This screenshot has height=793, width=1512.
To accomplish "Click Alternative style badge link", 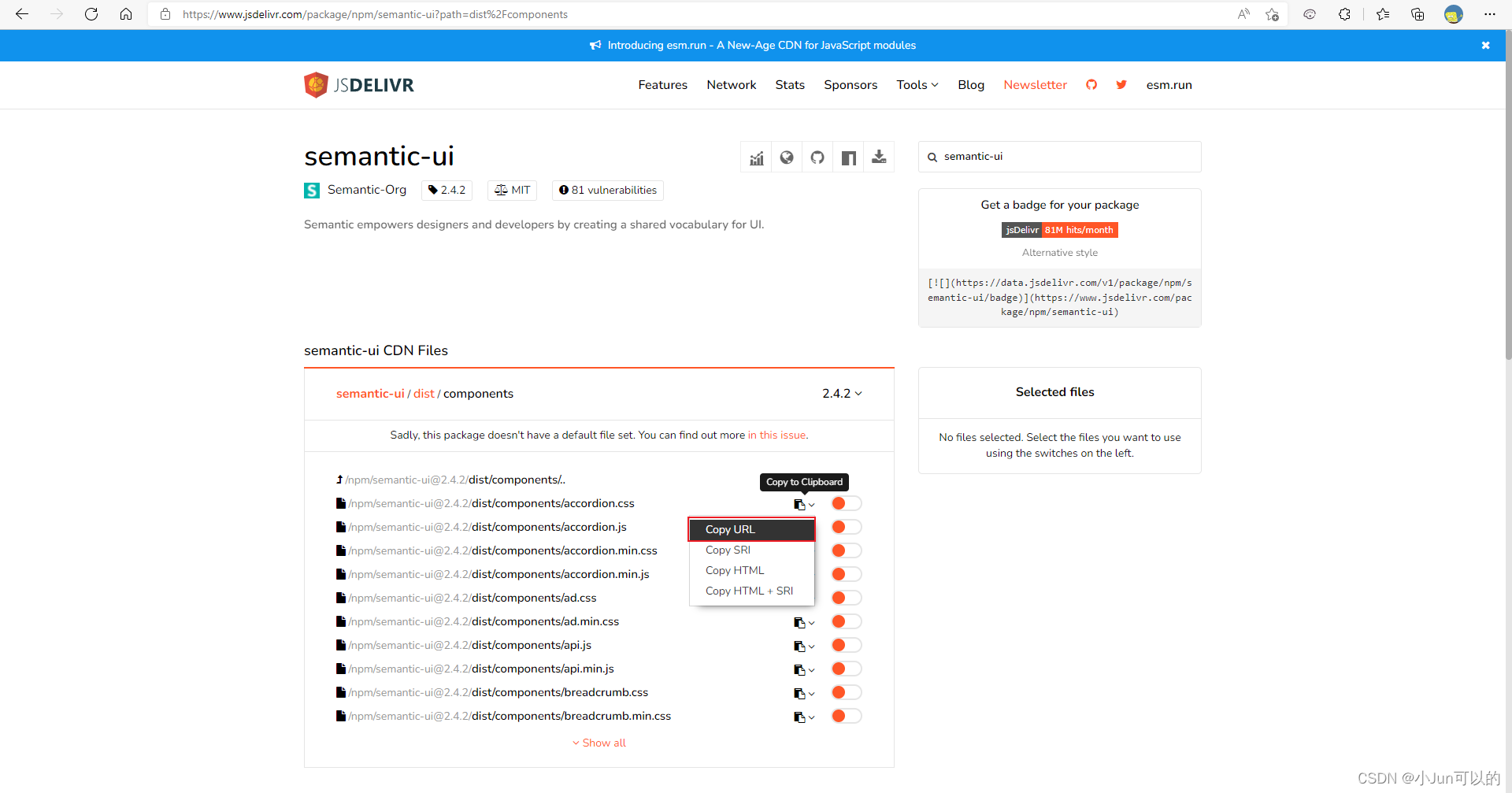I will (1059, 253).
